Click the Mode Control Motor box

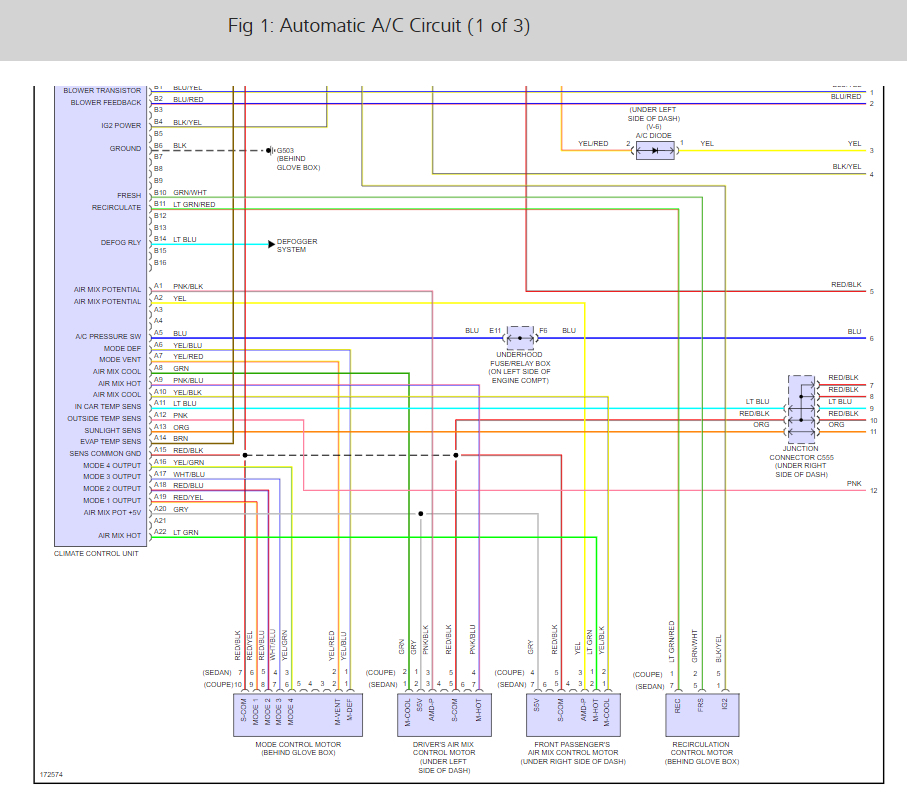(298, 715)
